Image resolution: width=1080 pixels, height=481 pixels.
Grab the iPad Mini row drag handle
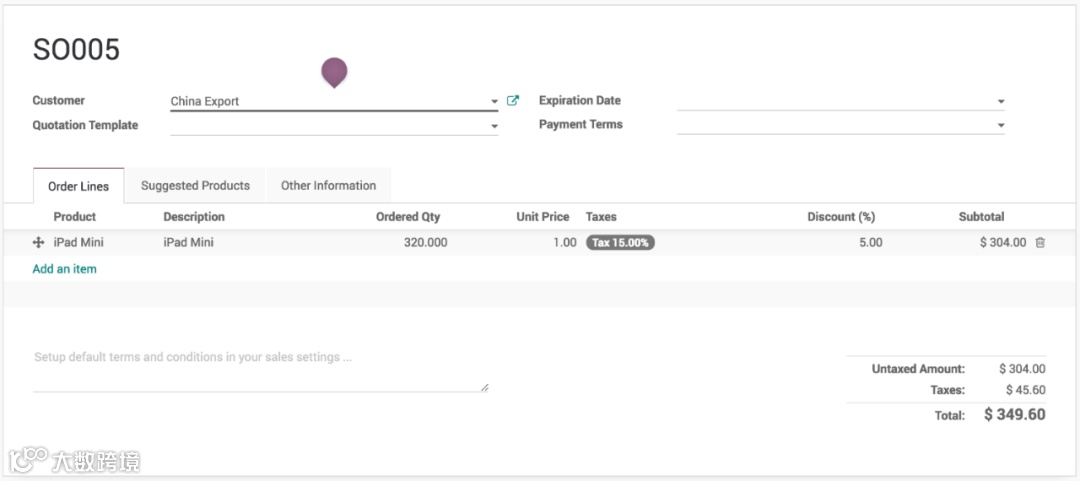click(x=39, y=243)
